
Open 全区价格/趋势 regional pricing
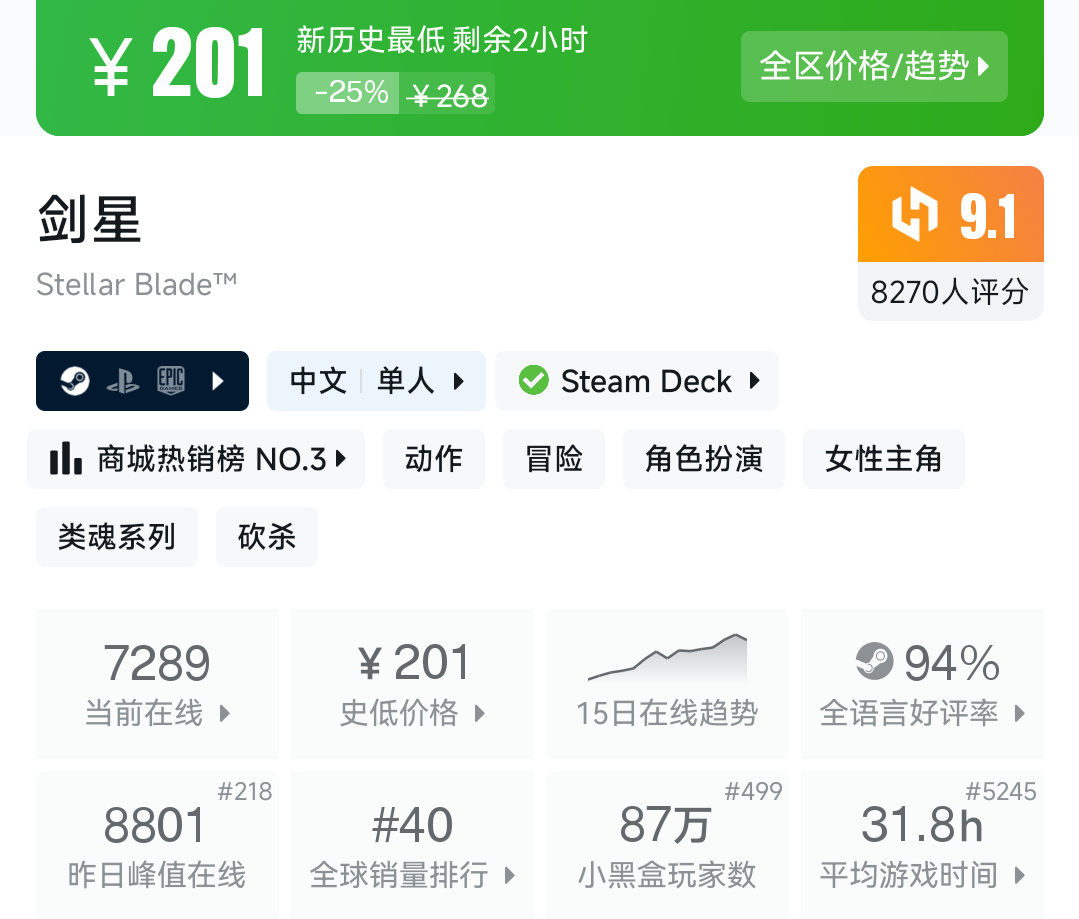click(x=874, y=67)
